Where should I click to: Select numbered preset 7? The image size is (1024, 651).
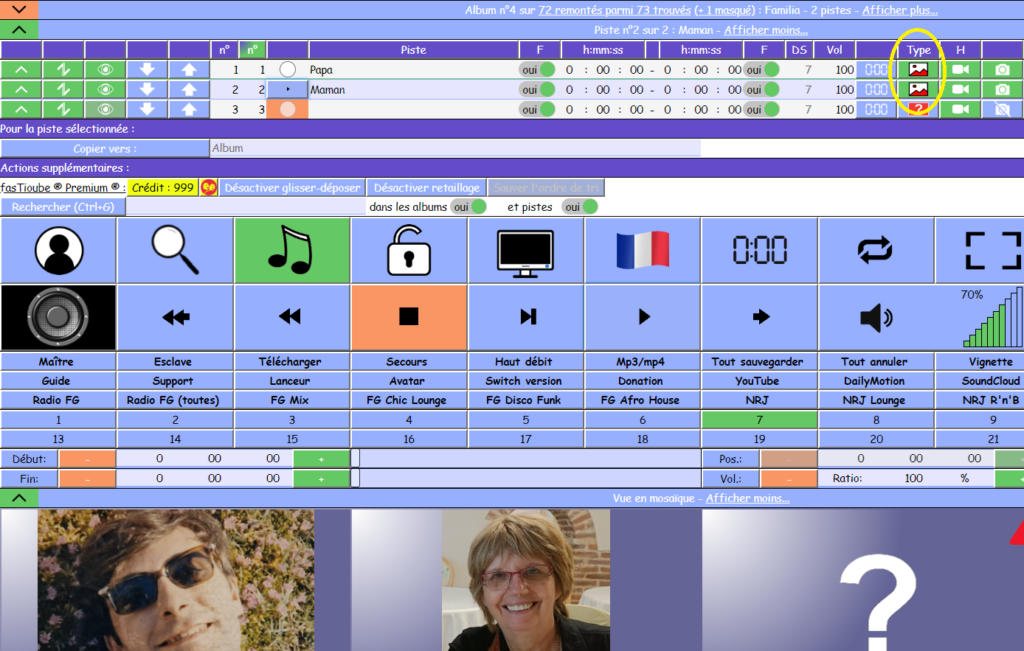click(759, 420)
